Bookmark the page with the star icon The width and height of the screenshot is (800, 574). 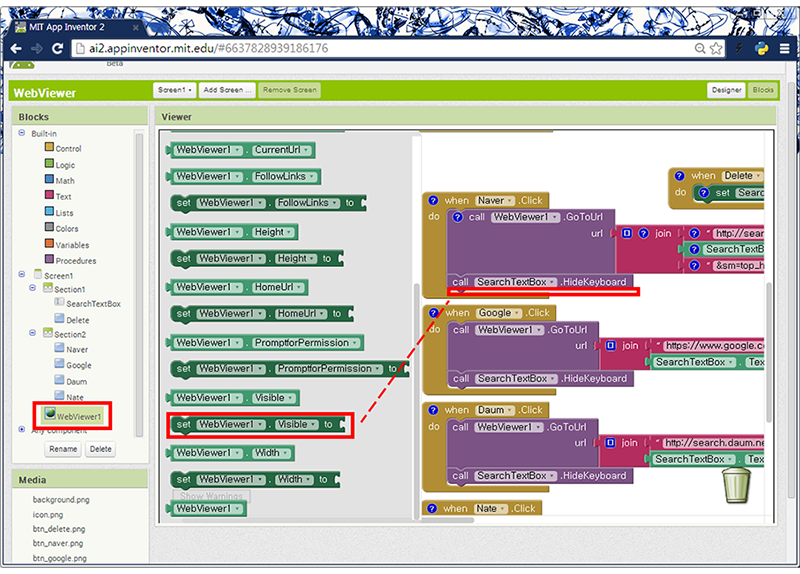pyautogui.click(x=716, y=48)
